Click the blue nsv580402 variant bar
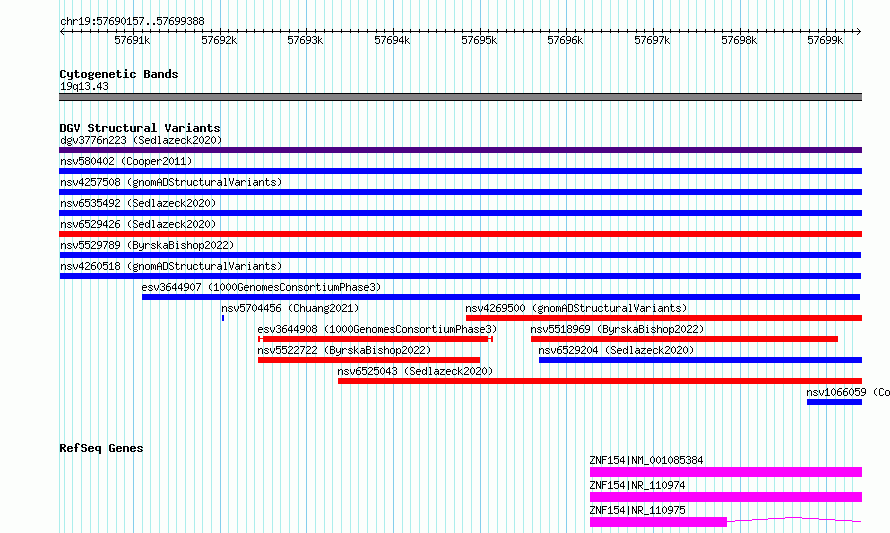 (x=460, y=171)
